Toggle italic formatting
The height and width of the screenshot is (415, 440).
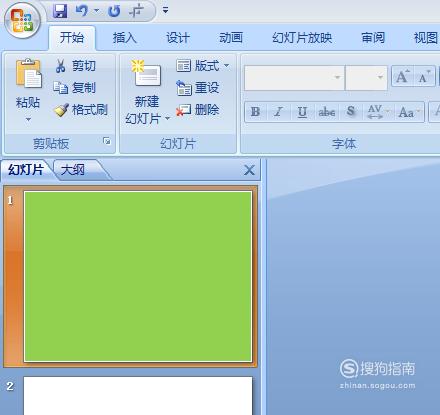point(278,112)
